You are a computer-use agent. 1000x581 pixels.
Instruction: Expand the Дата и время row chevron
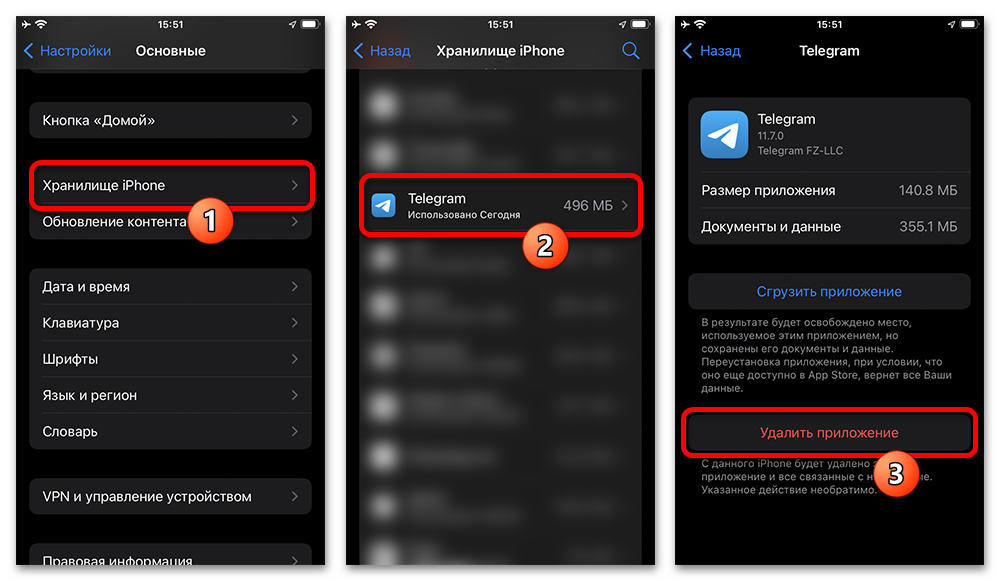[295, 286]
